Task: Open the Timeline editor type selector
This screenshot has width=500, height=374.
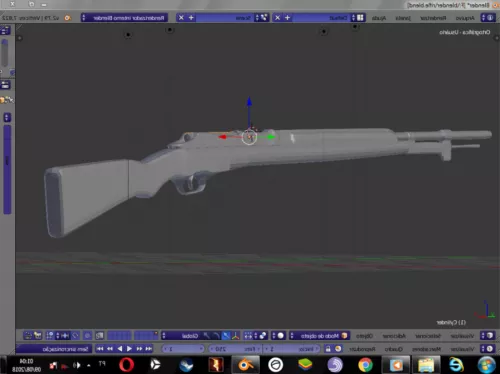Action: [x=488, y=349]
